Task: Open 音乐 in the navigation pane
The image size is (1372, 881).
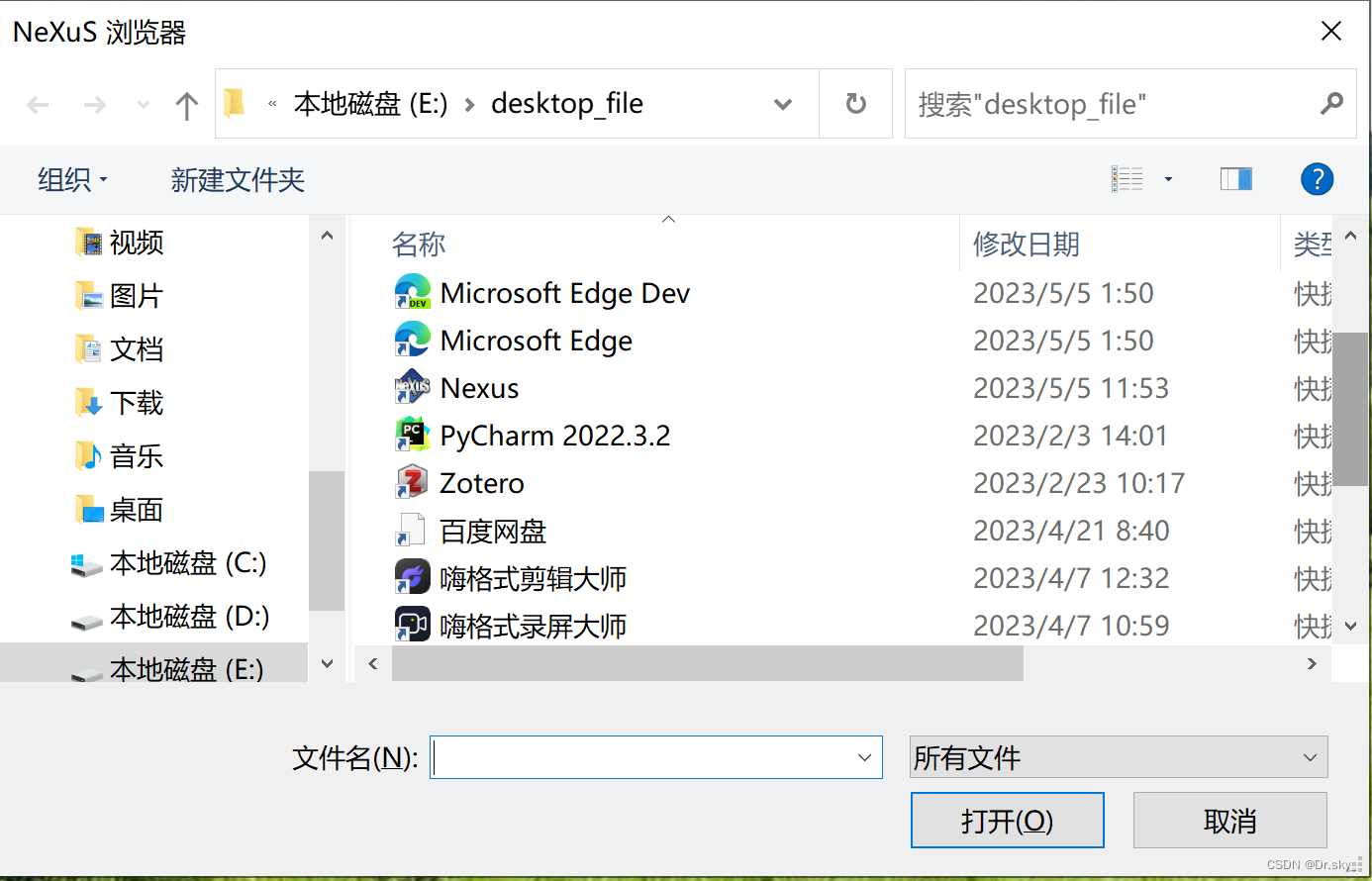Action: (120, 456)
